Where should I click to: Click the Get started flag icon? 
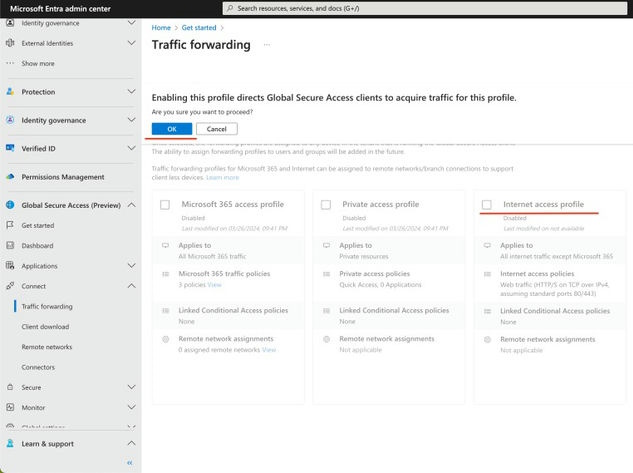10,225
